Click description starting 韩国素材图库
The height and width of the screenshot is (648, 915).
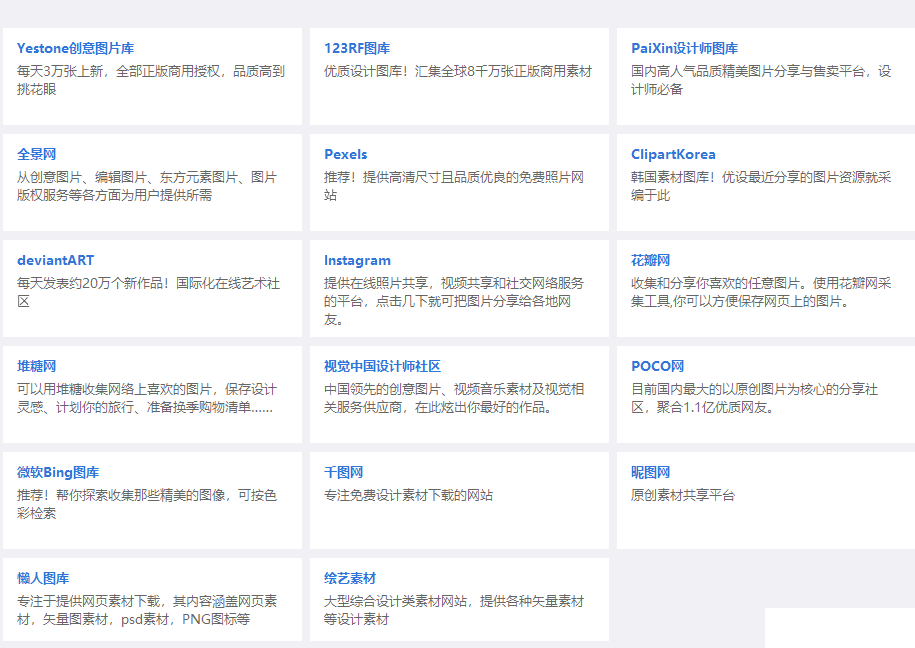coord(762,186)
